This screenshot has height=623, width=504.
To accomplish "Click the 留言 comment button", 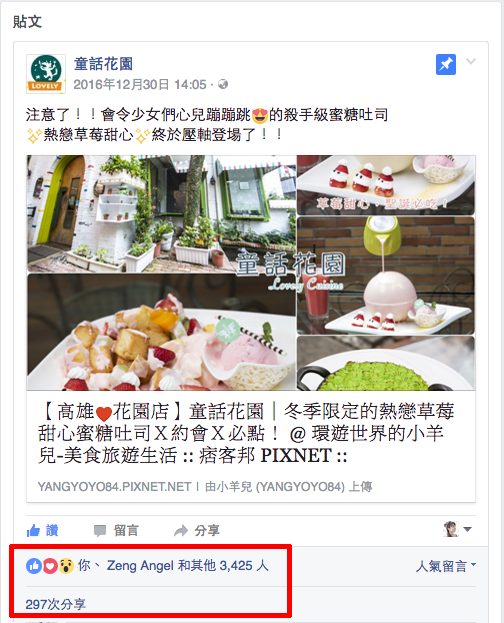I will coord(116,530).
